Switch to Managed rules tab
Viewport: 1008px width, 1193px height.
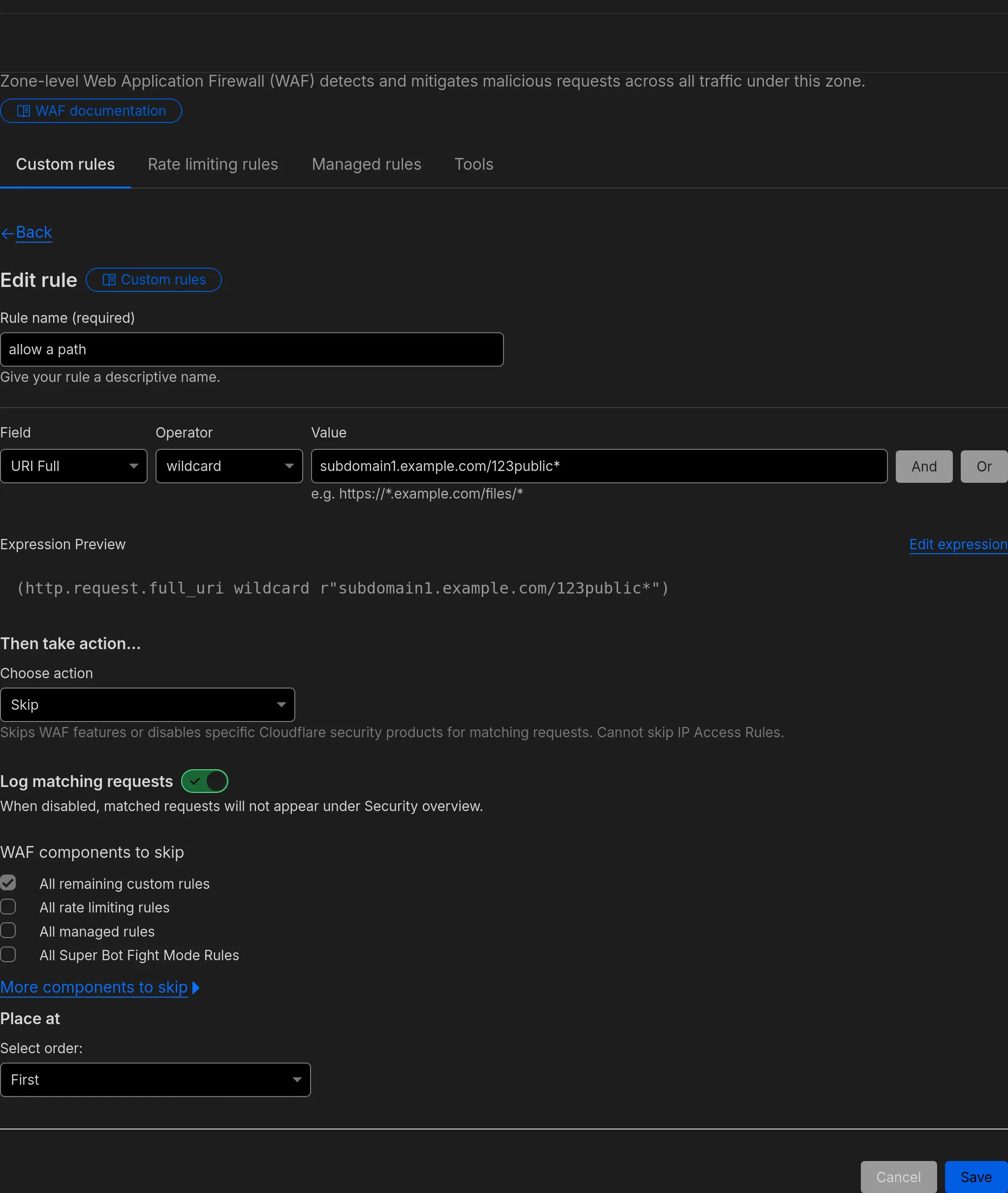(x=366, y=164)
